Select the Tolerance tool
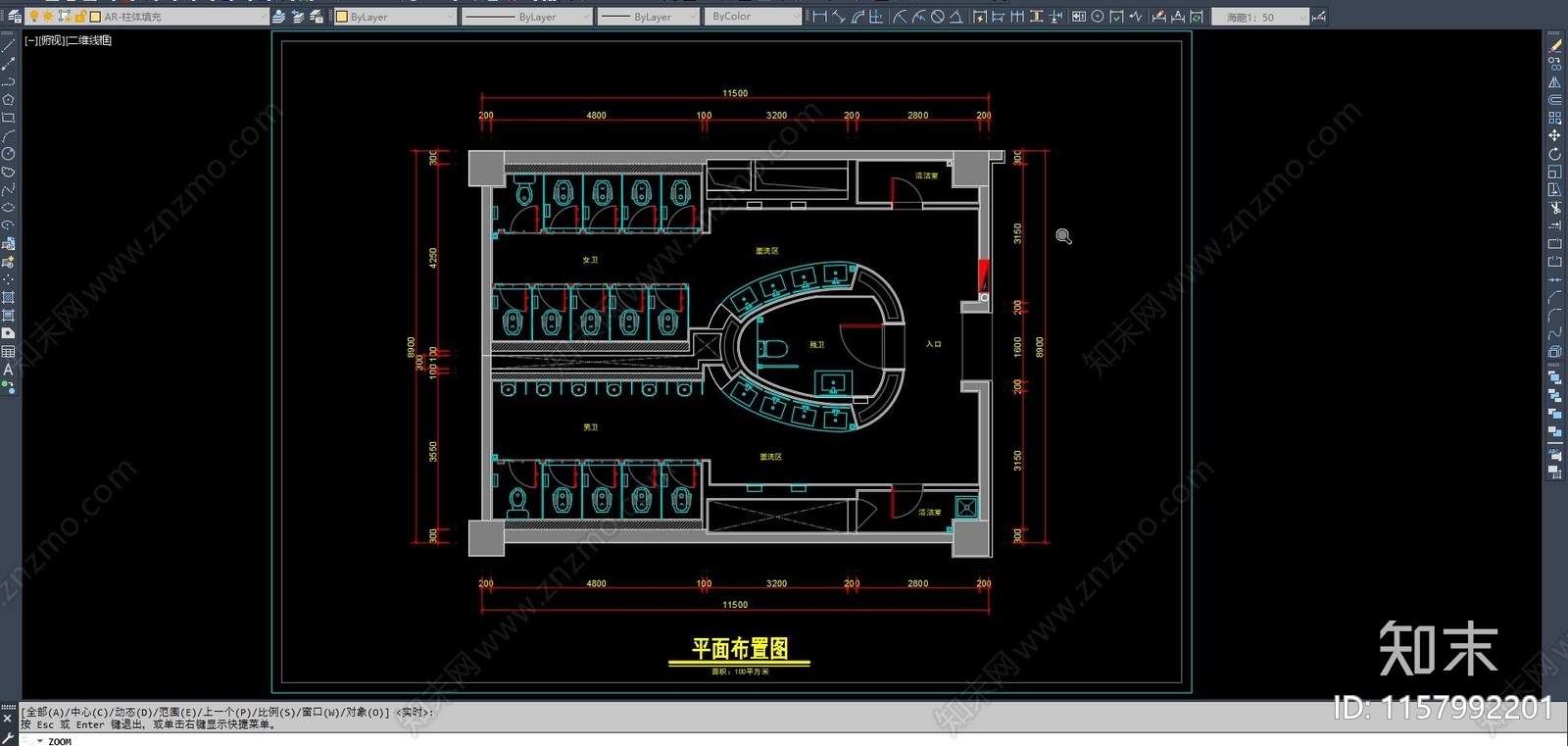The width and height of the screenshot is (1568, 746). [x=1078, y=17]
